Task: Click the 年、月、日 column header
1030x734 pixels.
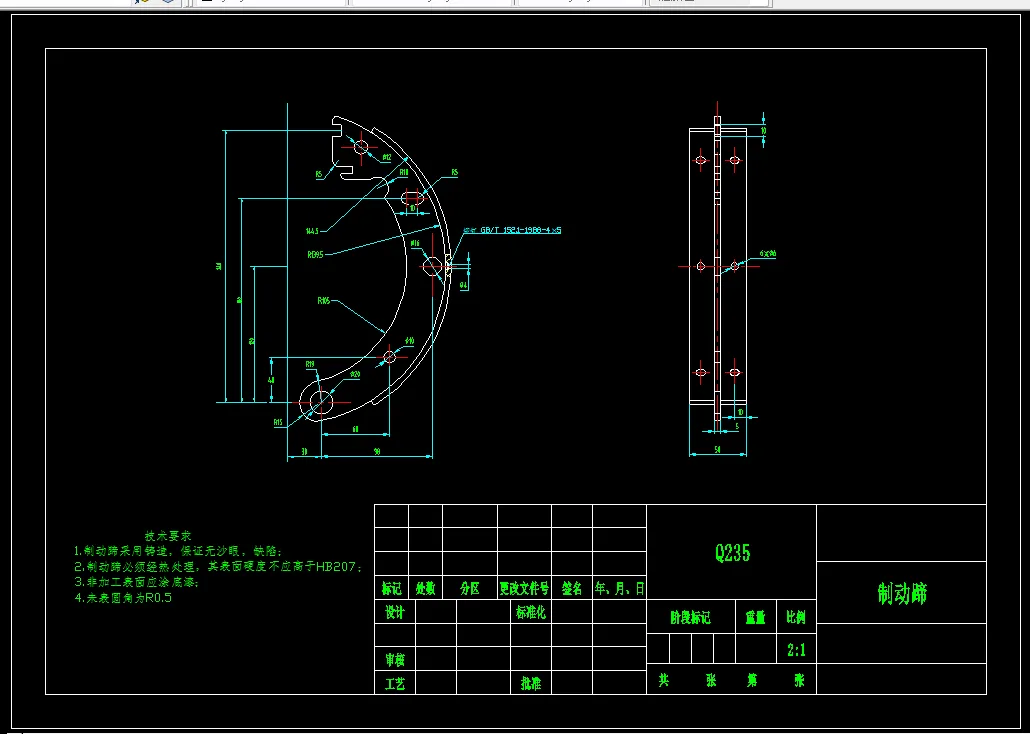Action: click(619, 589)
